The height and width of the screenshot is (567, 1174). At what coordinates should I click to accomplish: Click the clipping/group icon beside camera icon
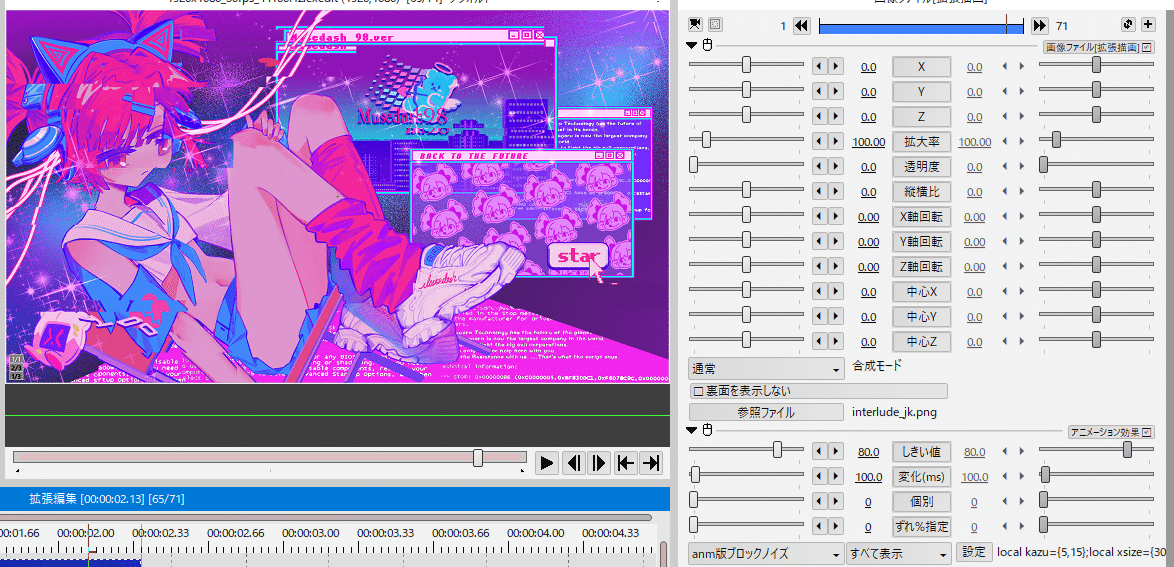pyautogui.click(x=715, y=25)
